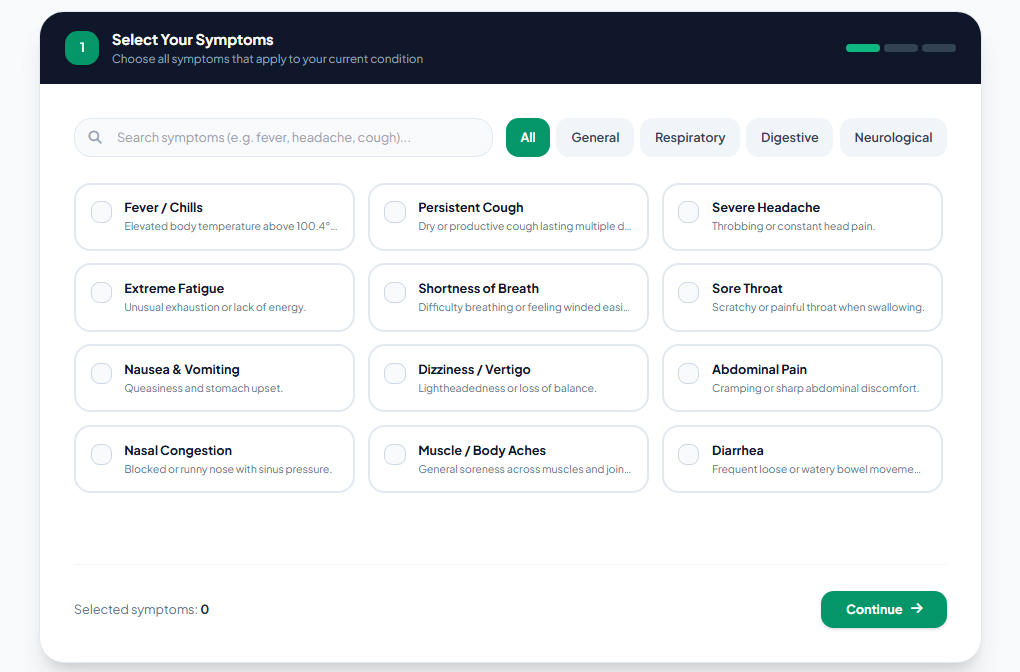Check the Sore Throat checkbox

(688, 293)
